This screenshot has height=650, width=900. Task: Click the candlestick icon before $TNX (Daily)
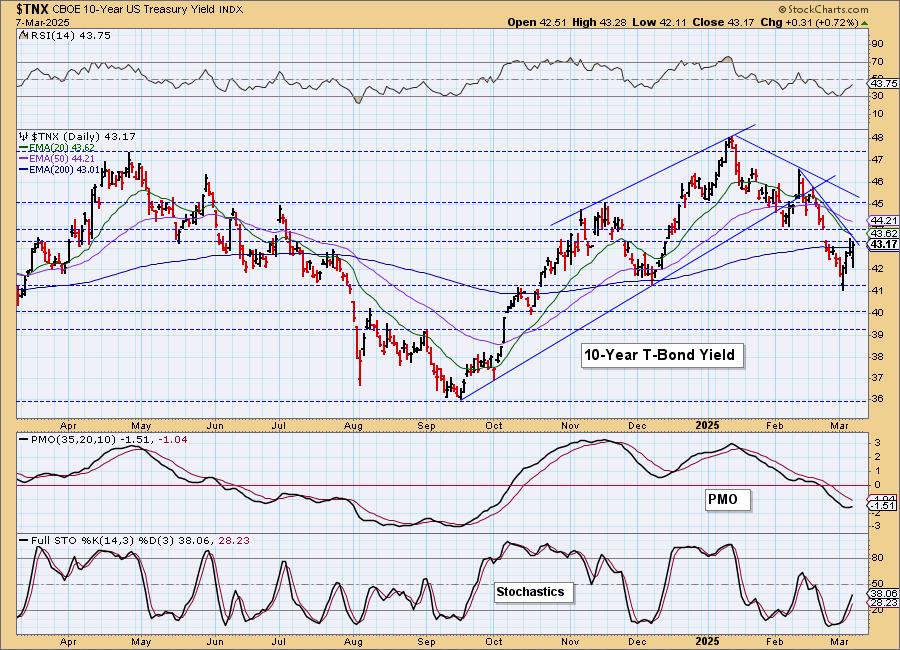click(24, 137)
